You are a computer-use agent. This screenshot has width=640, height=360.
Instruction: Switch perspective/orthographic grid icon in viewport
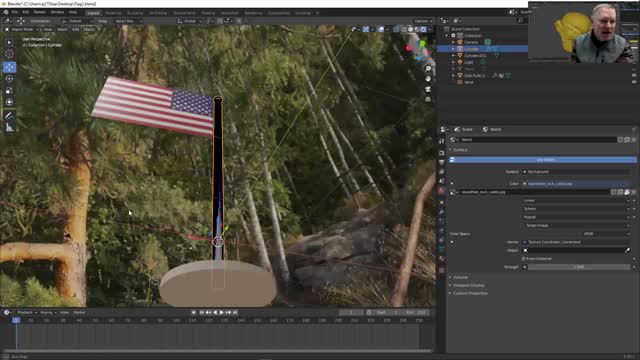(428, 99)
